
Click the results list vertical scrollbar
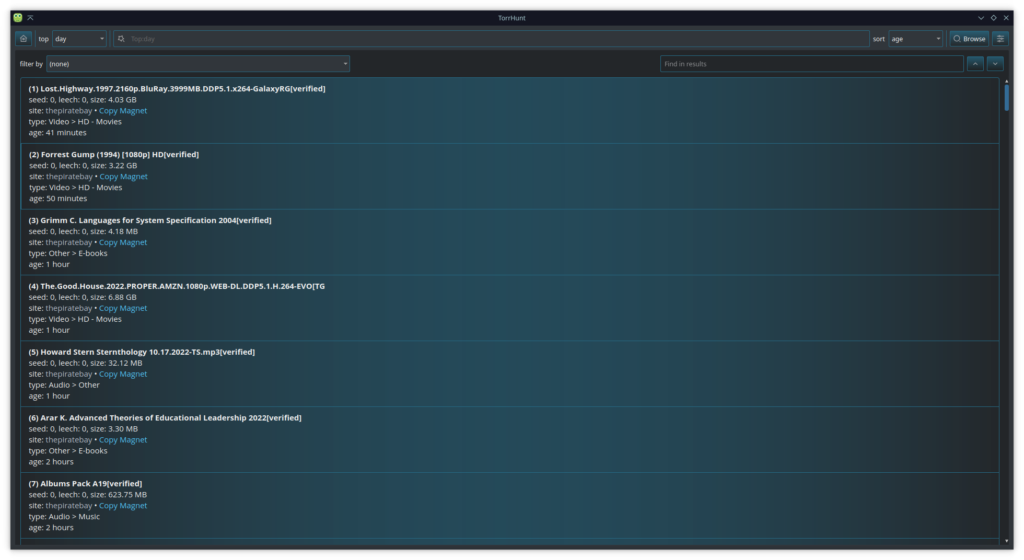tap(1006, 98)
